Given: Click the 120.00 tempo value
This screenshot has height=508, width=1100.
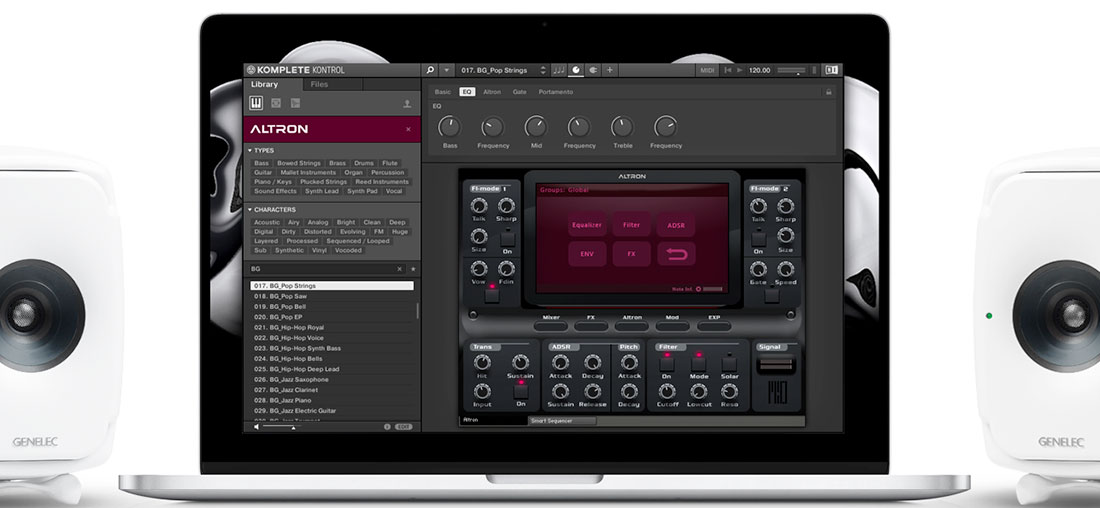Looking at the screenshot, I should pos(759,70).
